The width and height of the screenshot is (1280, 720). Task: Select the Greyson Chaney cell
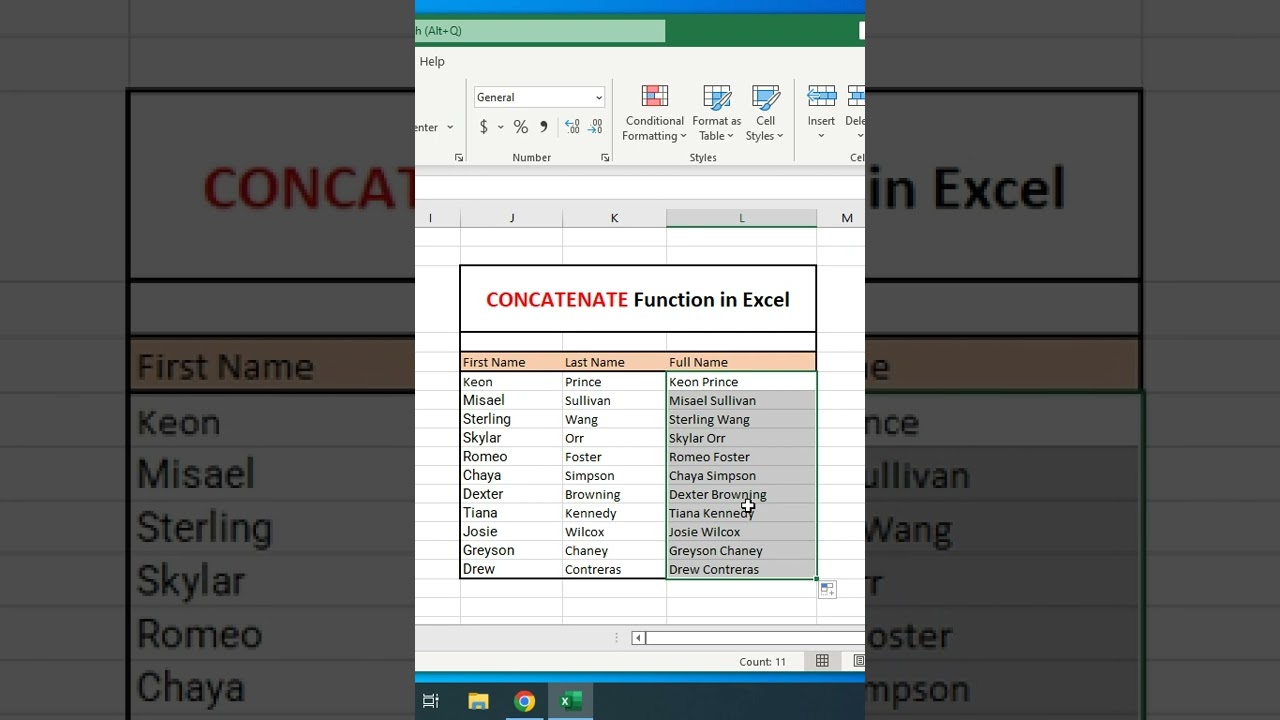click(741, 551)
